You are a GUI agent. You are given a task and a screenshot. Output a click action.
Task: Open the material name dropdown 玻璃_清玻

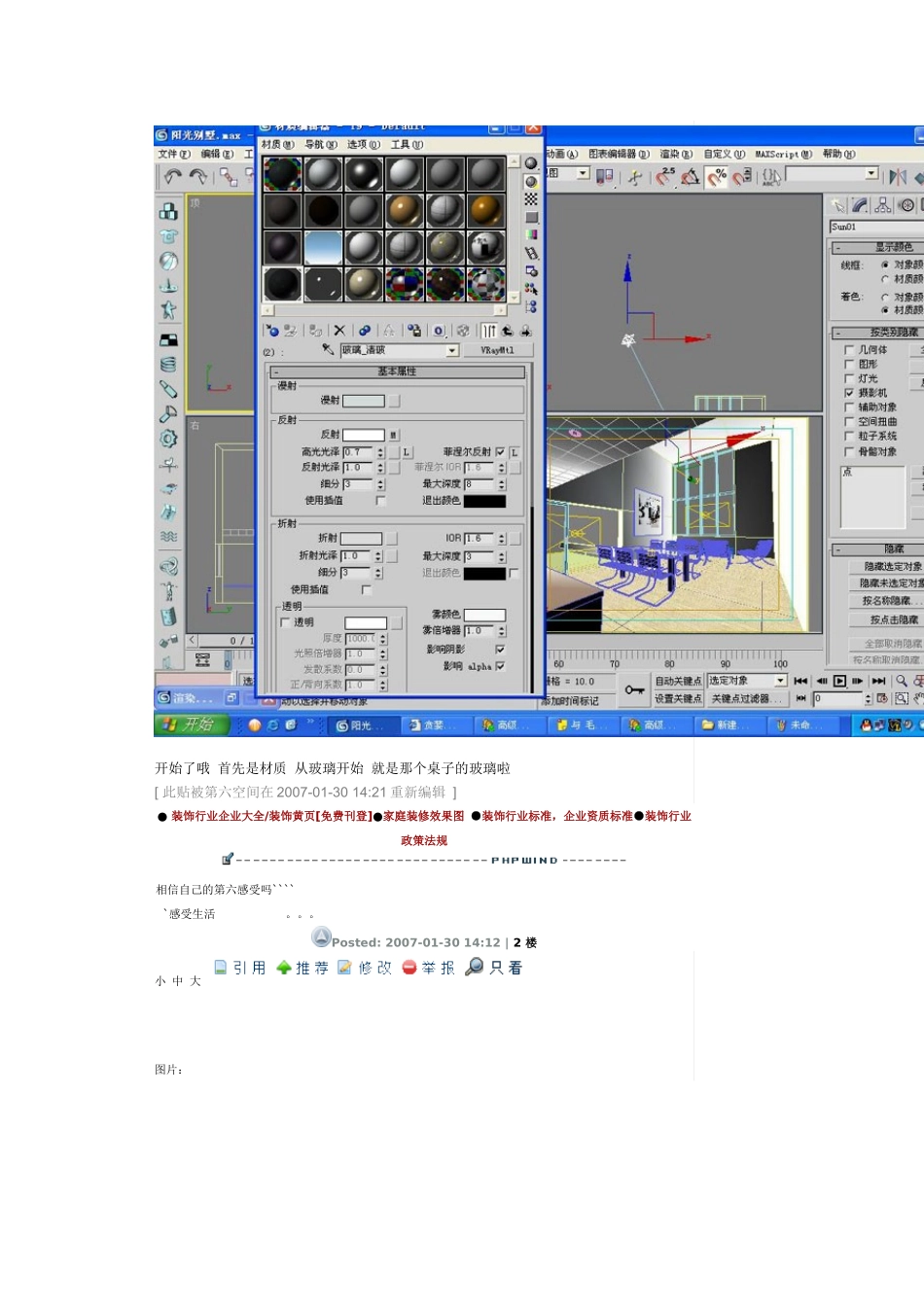(x=452, y=350)
